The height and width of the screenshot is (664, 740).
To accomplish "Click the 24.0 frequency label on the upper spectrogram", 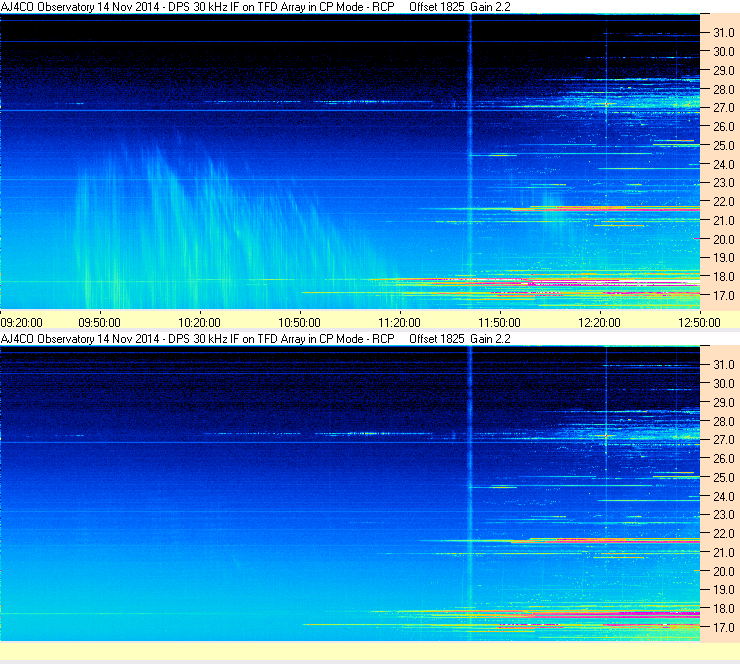I will tap(723, 165).
